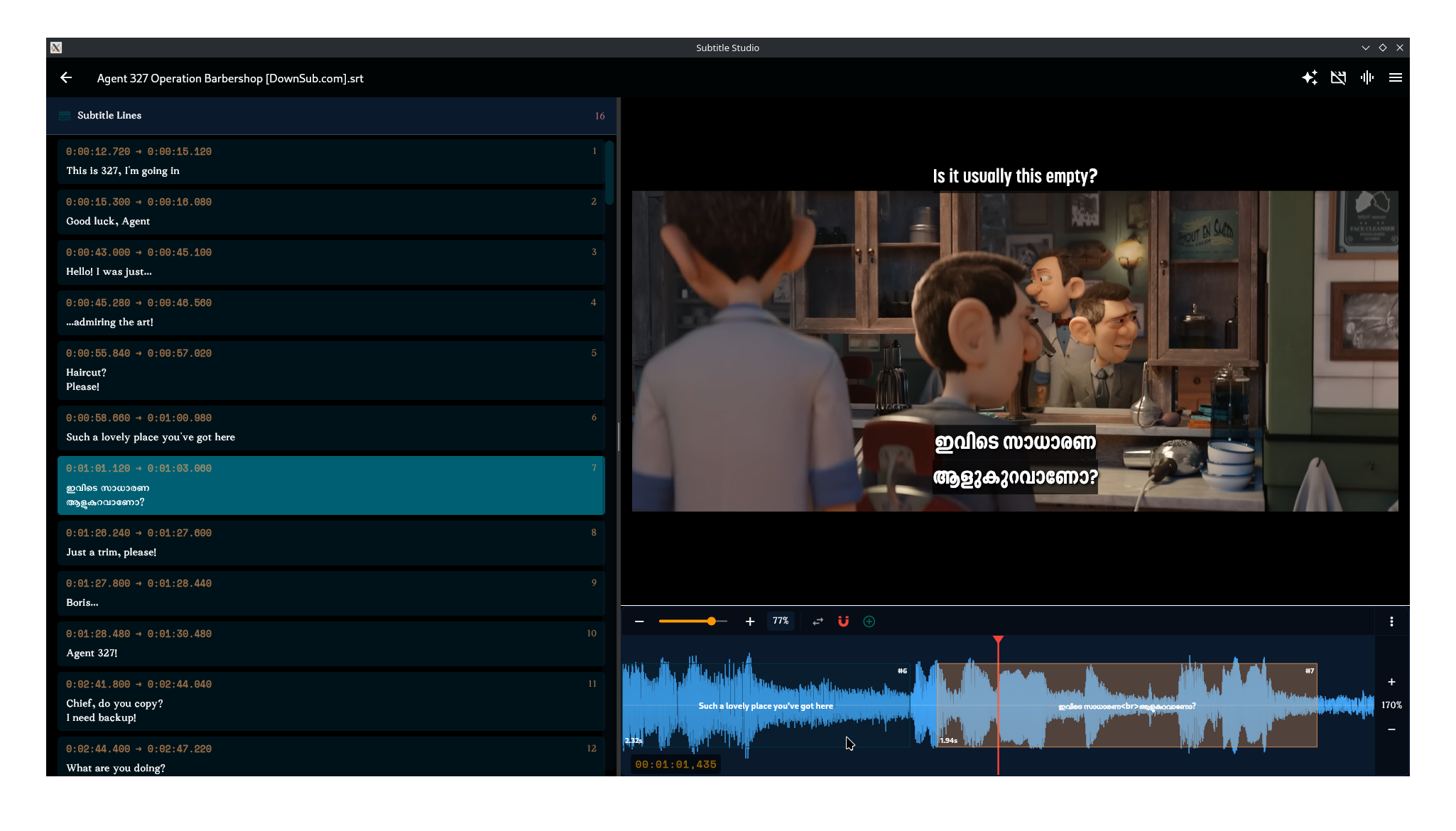Select subtitle line 'Just a trim, please!'
The height and width of the screenshot is (831, 1456).
(x=331, y=543)
